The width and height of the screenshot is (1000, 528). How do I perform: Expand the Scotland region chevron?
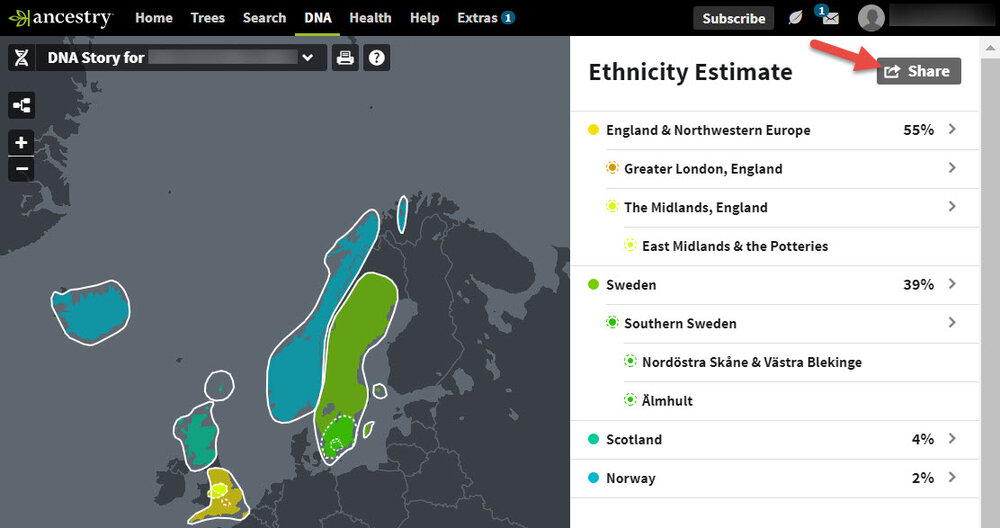coord(952,439)
